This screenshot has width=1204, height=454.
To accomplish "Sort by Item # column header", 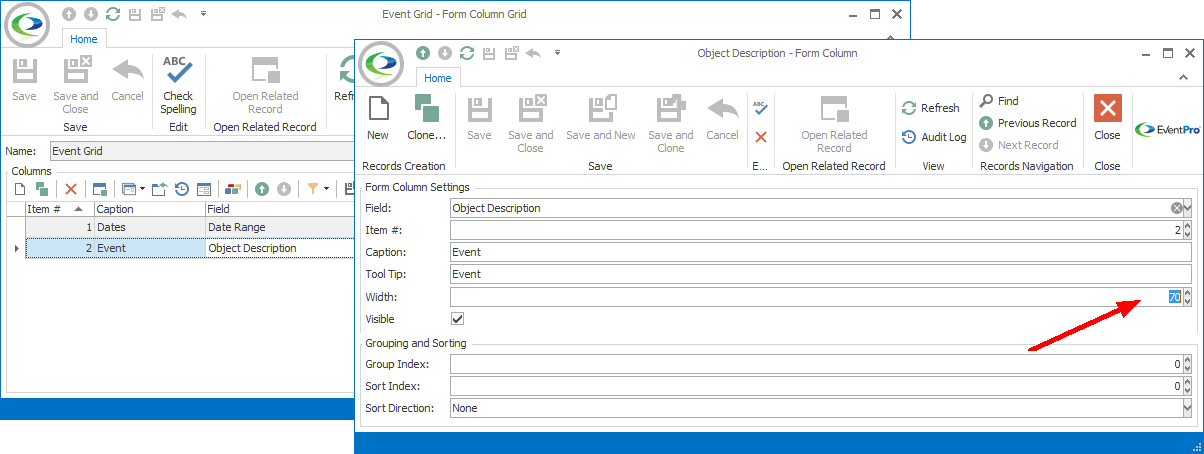I will tap(58, 209).
